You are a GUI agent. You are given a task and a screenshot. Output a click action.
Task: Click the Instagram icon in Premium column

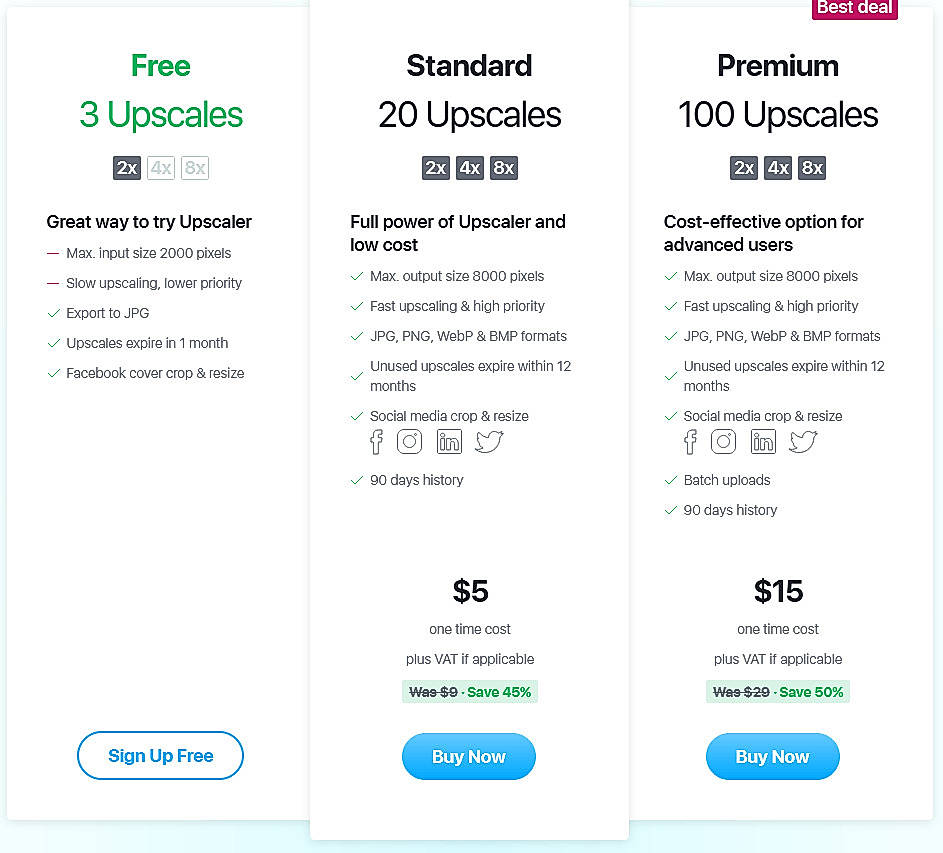[x=723, y=441]
